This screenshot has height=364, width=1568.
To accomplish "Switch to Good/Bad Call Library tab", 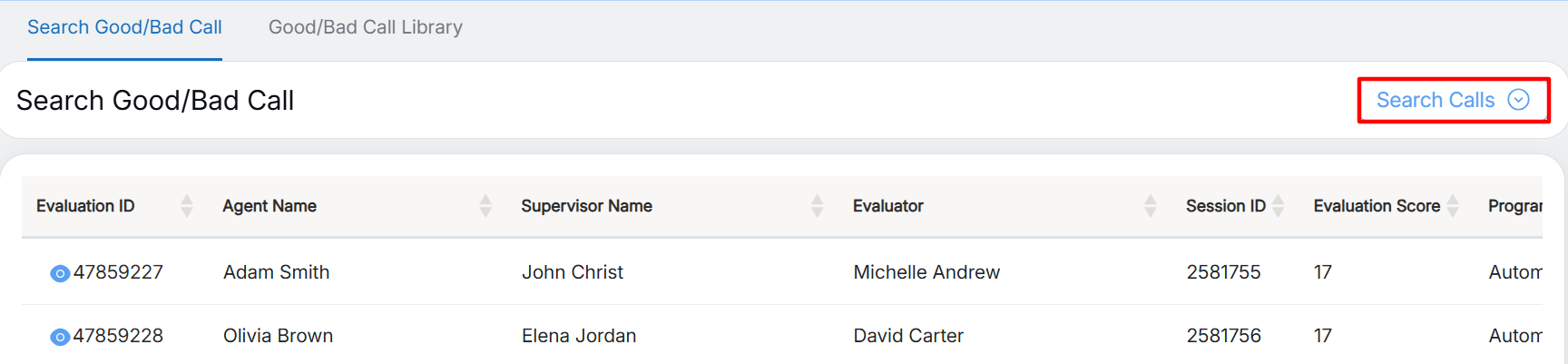I will click(365, 27).
